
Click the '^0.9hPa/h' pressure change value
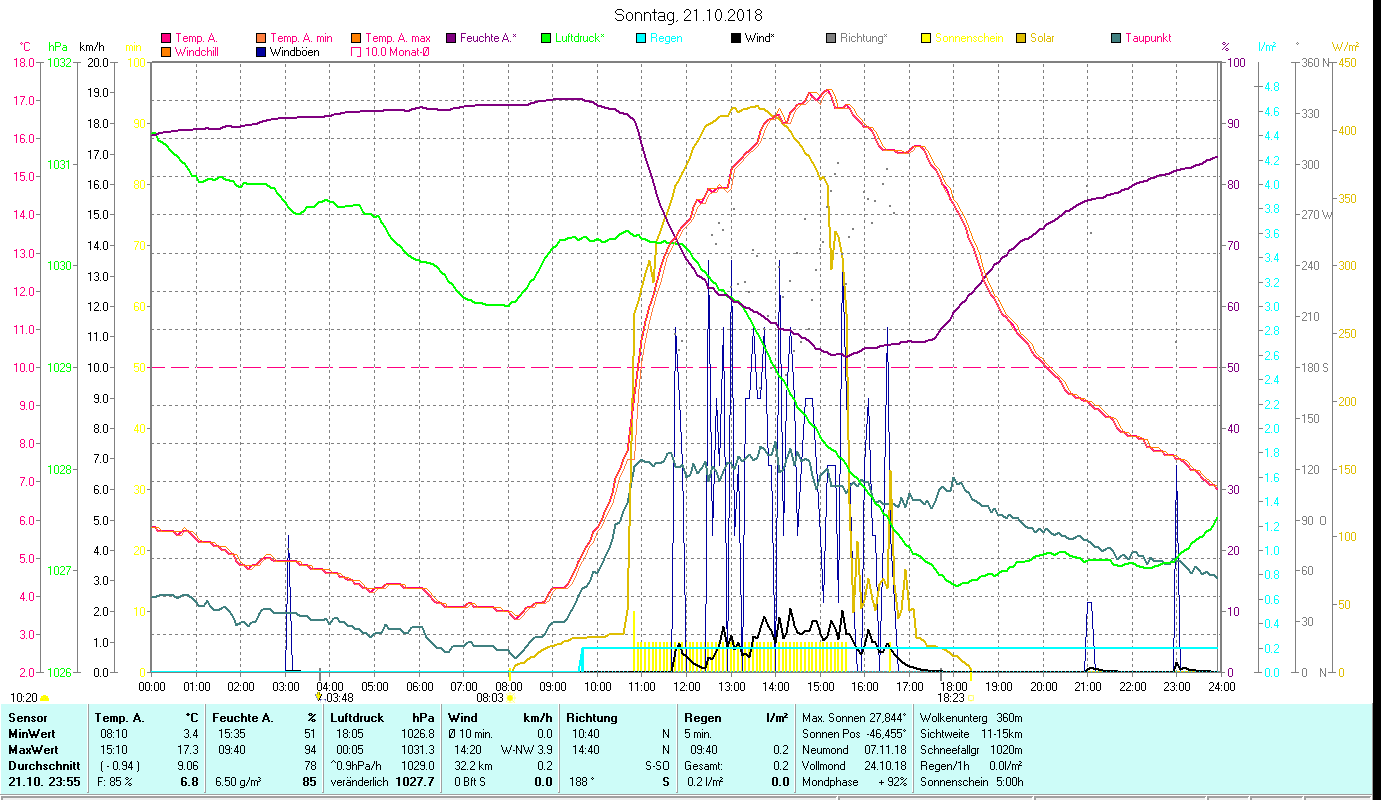356,766
